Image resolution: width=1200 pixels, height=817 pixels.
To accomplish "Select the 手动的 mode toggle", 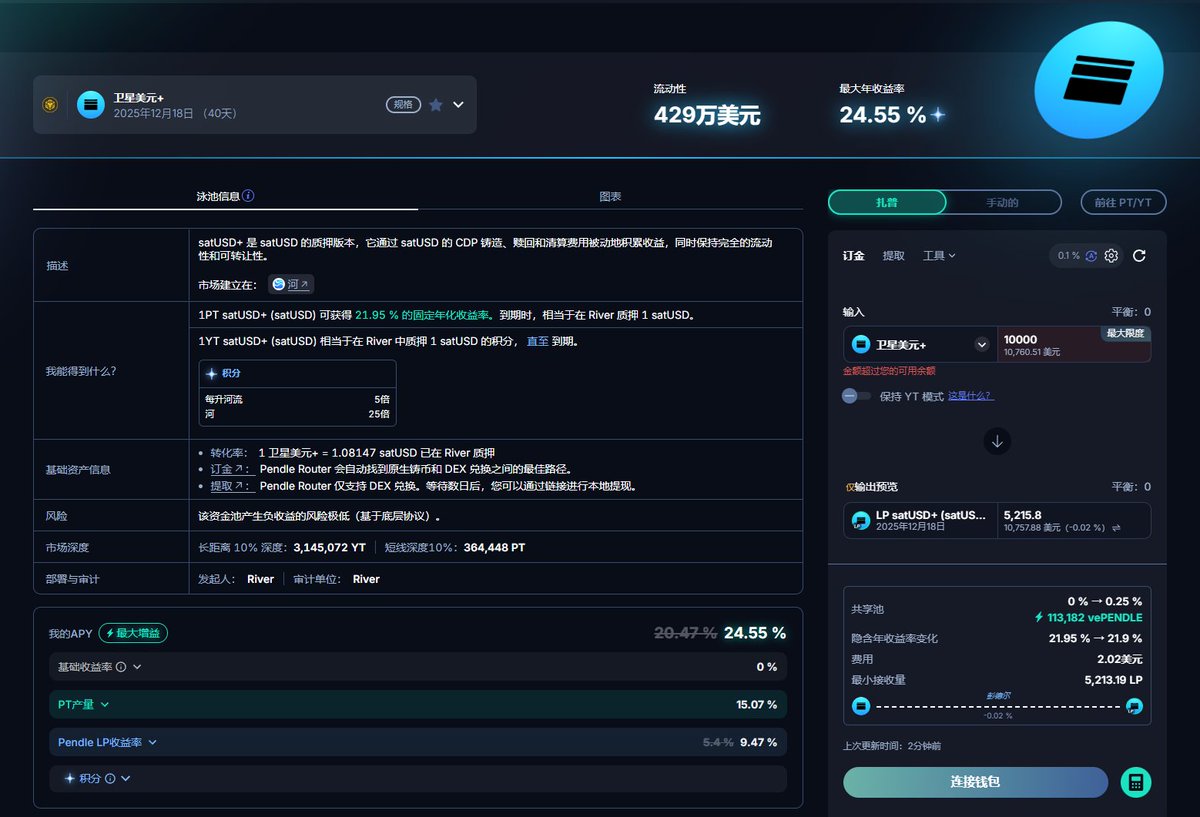I will tap(1002, 202).
